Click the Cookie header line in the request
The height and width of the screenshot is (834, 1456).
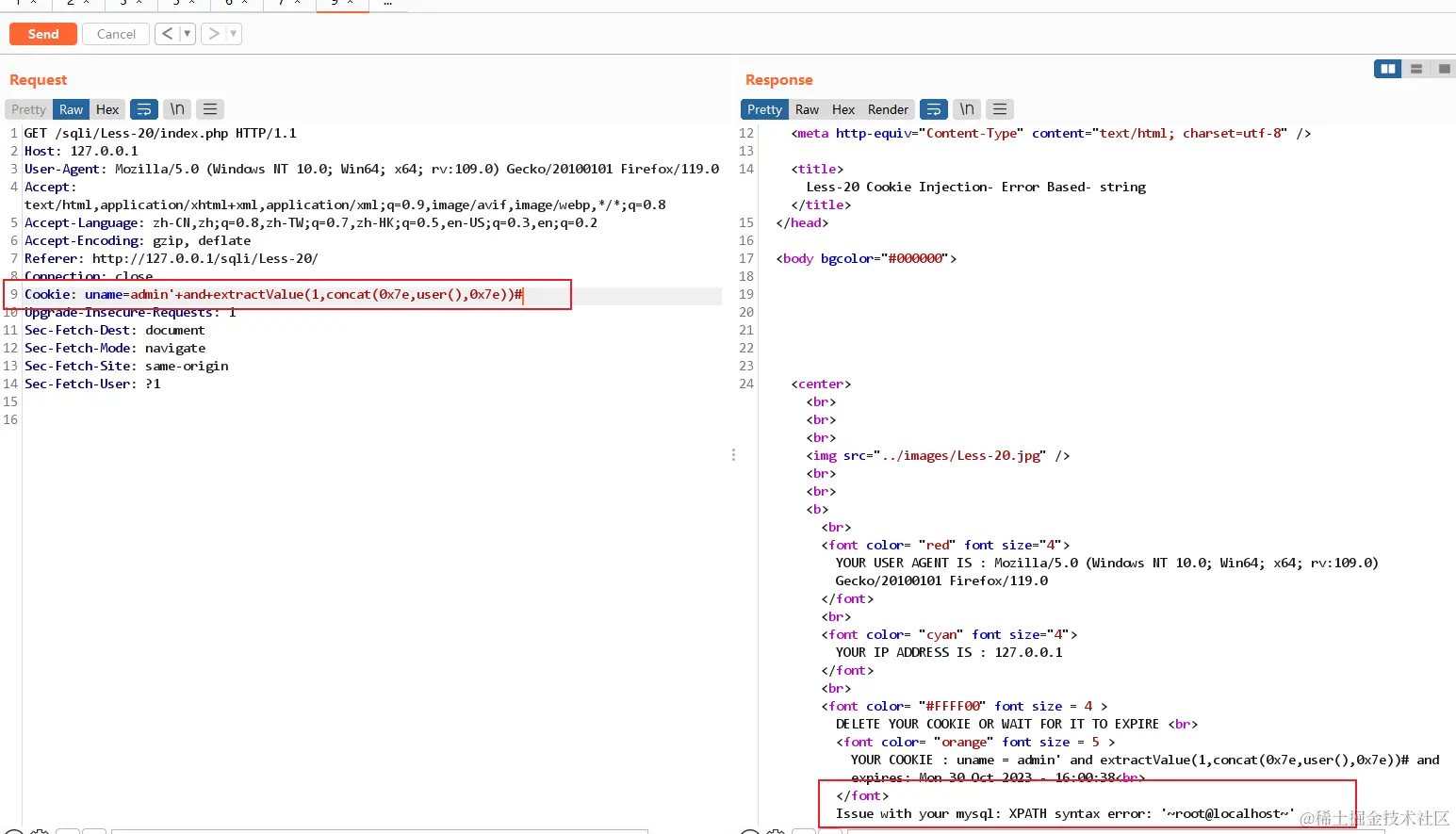tap(273, 294)
